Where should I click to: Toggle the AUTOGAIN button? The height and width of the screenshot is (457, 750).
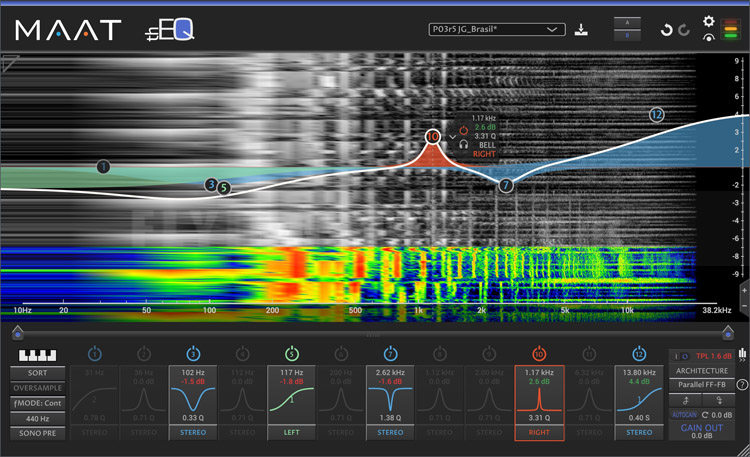pyautogui.click(x=684, y=415)
